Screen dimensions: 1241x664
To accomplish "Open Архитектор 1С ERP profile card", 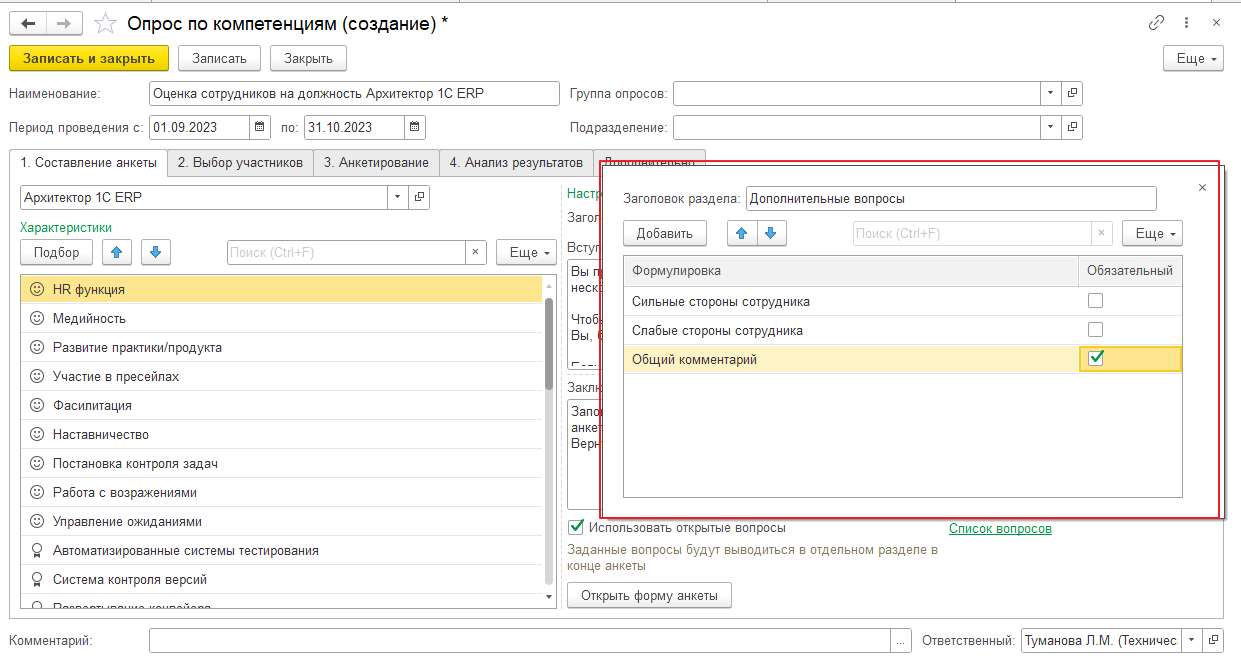I will 420,197.
